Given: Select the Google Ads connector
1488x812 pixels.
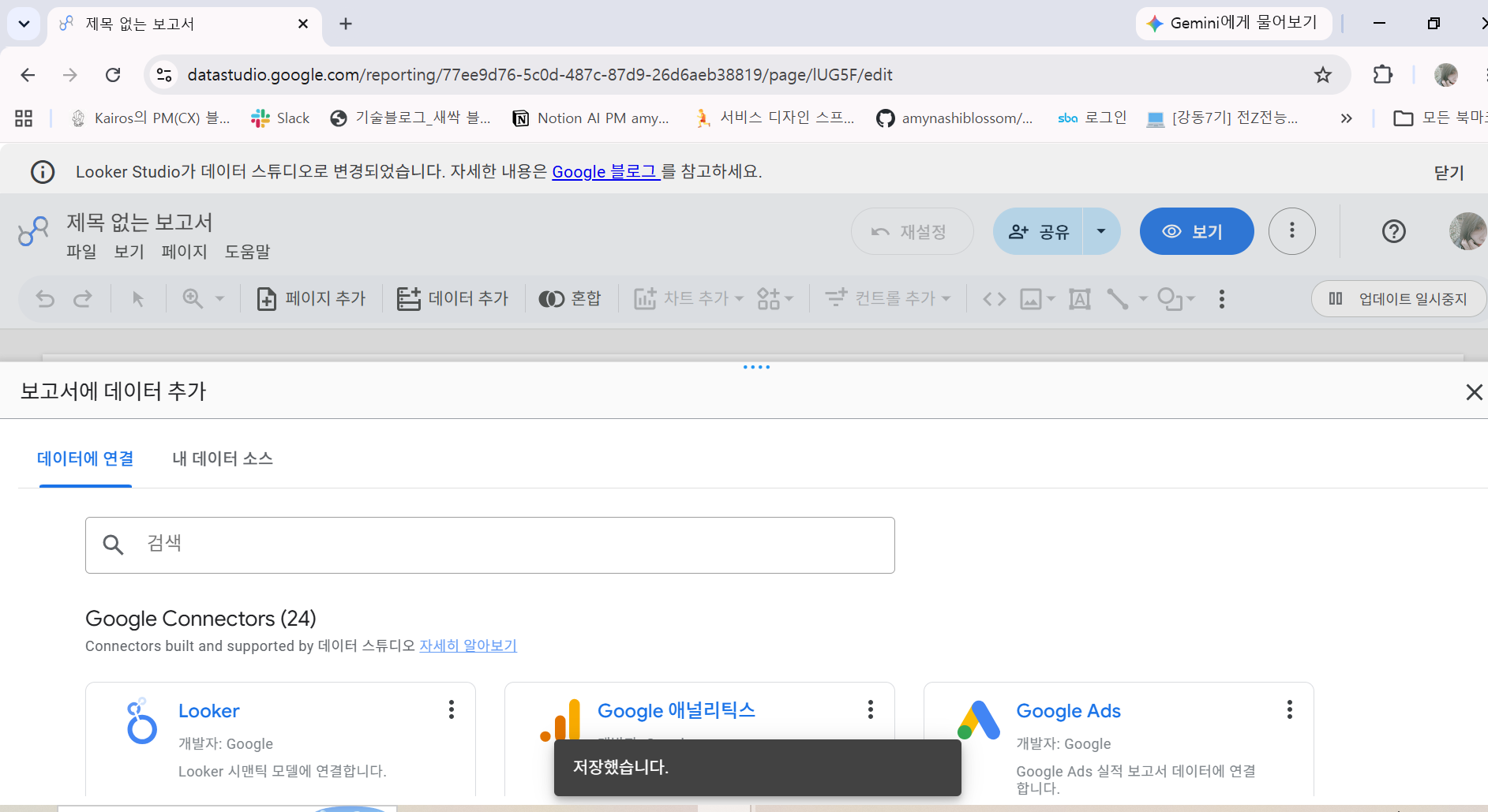Looking at the screenshot, I should click(x=1068, y=711).
